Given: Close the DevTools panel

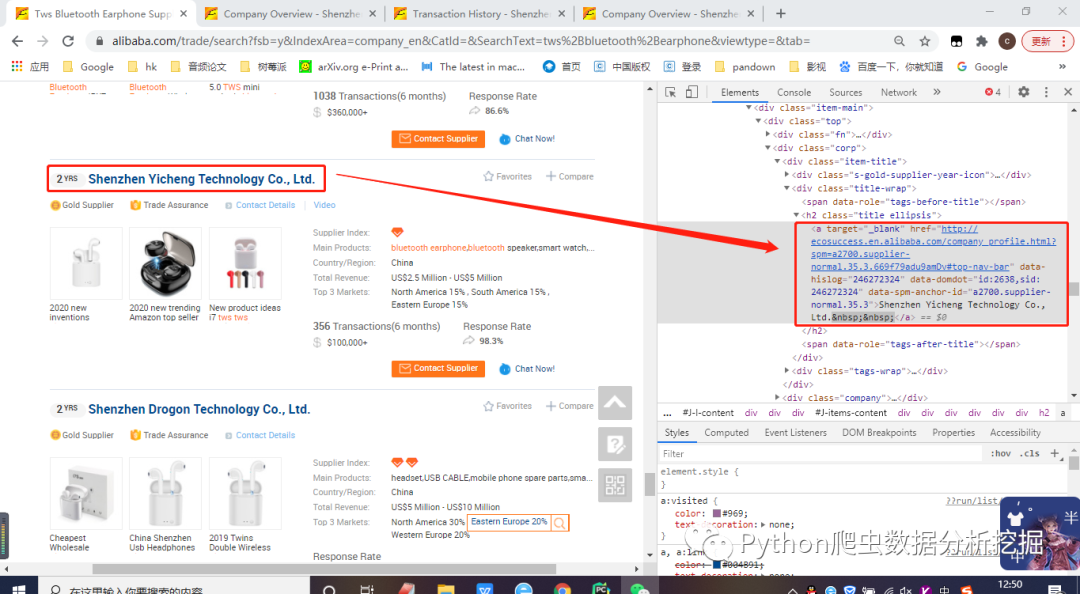Looking at the screenshot, I should 1068,92.
